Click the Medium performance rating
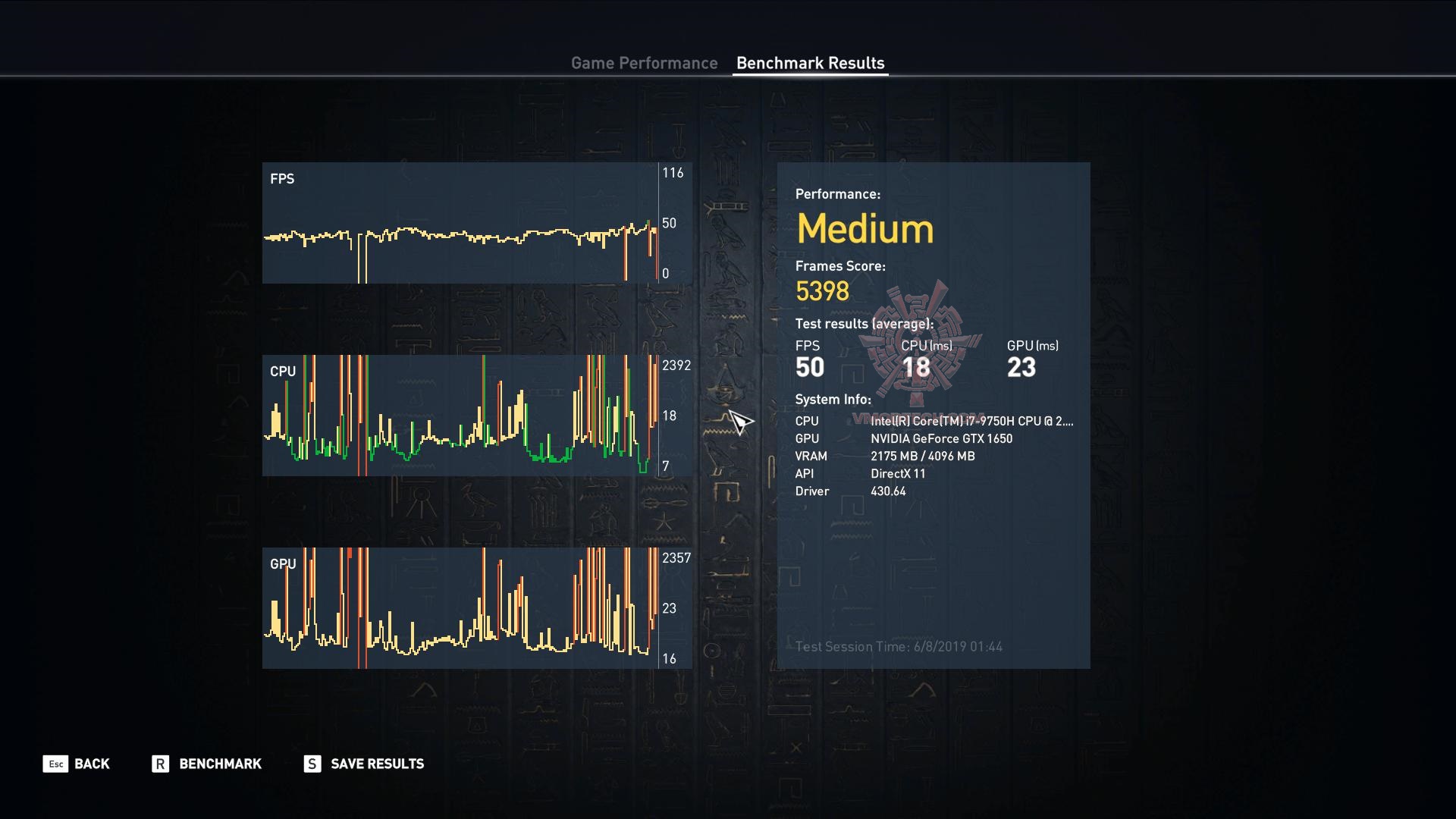Image resolution: width=1456 pixels, height=819 pixels. (x=864, y=228)
